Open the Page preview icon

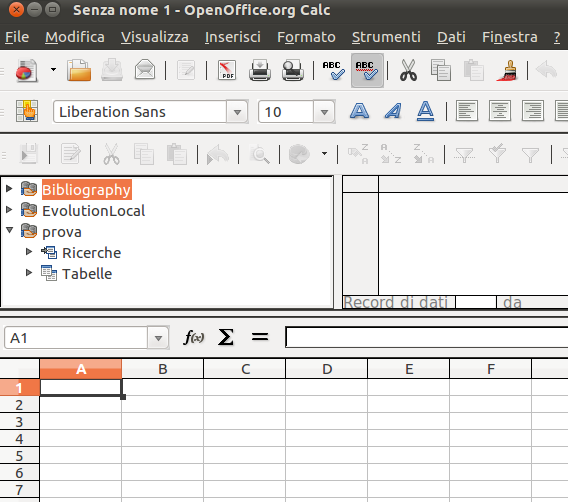293,70
